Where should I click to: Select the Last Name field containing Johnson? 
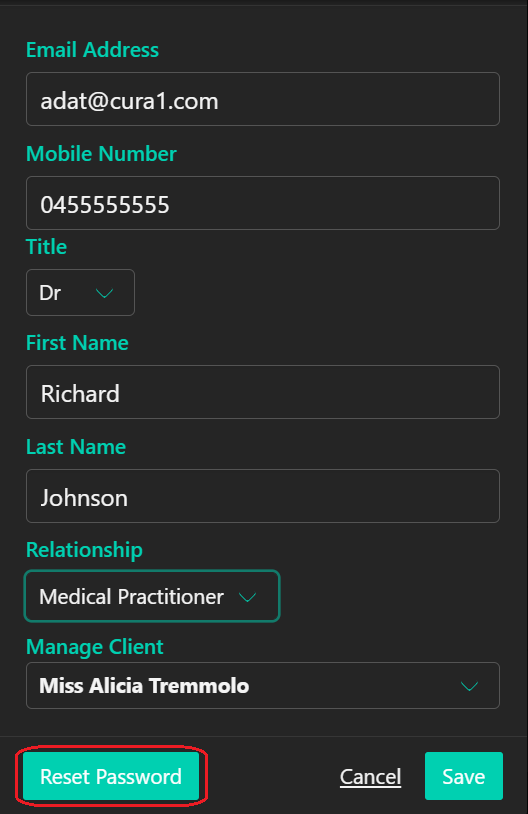[263, 496]
